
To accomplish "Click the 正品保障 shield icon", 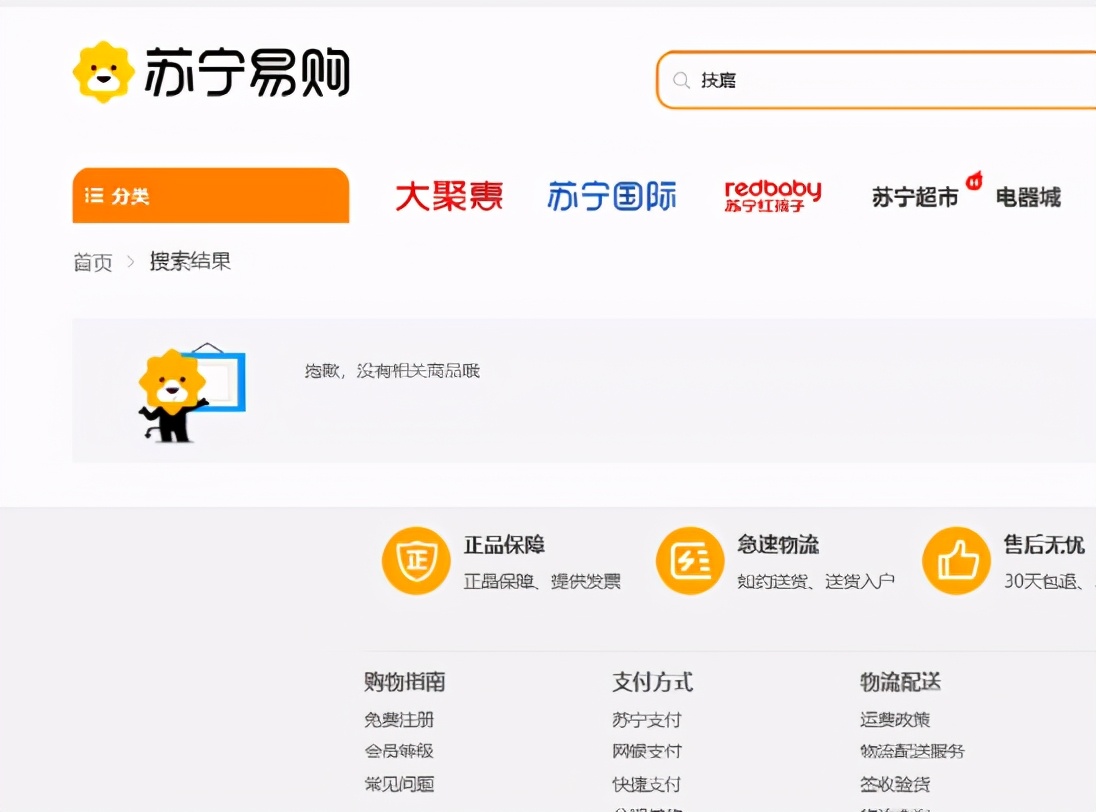I will click(416, 560).
